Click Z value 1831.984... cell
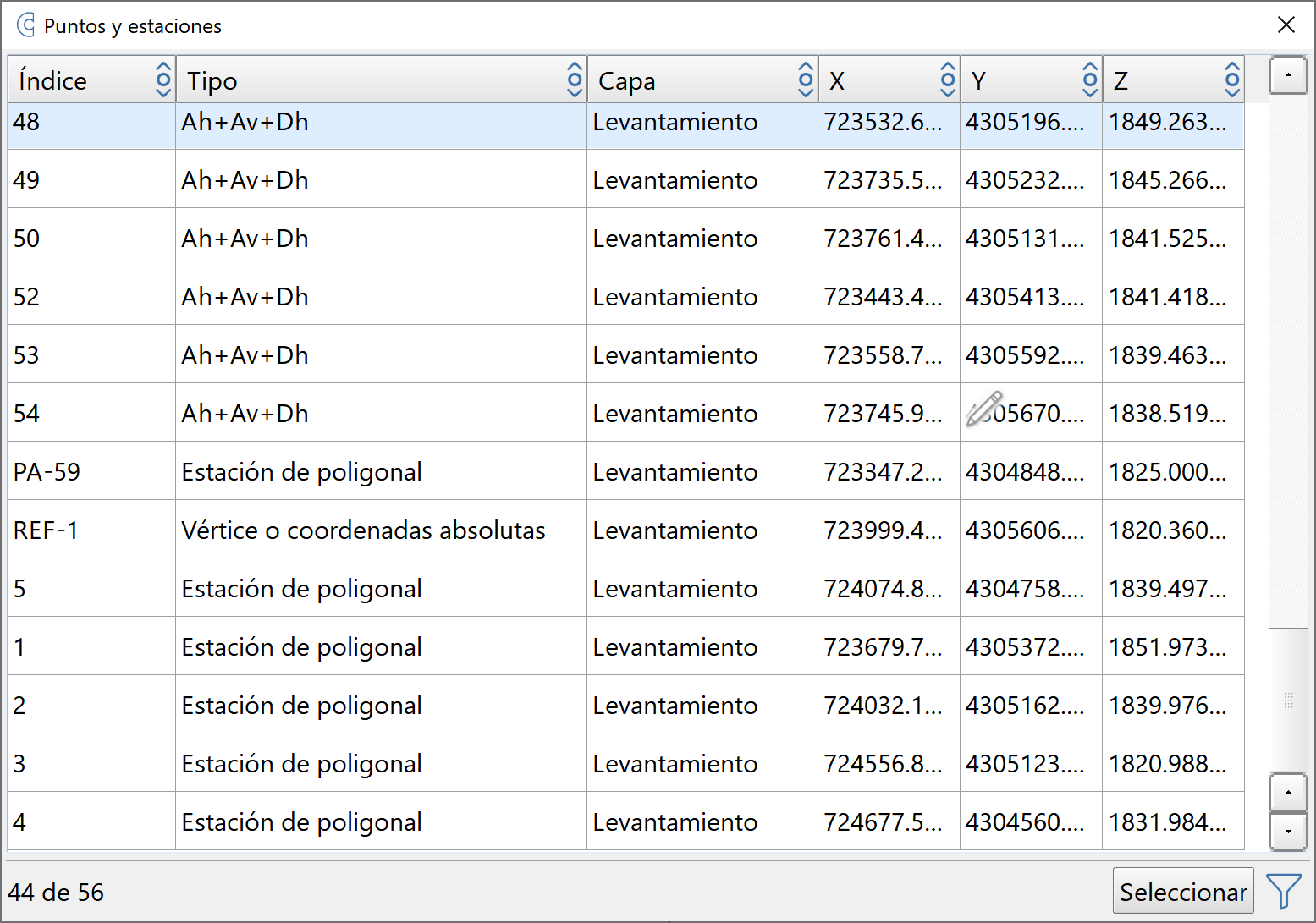The image size is (1316, 923). click(1173, 821)
